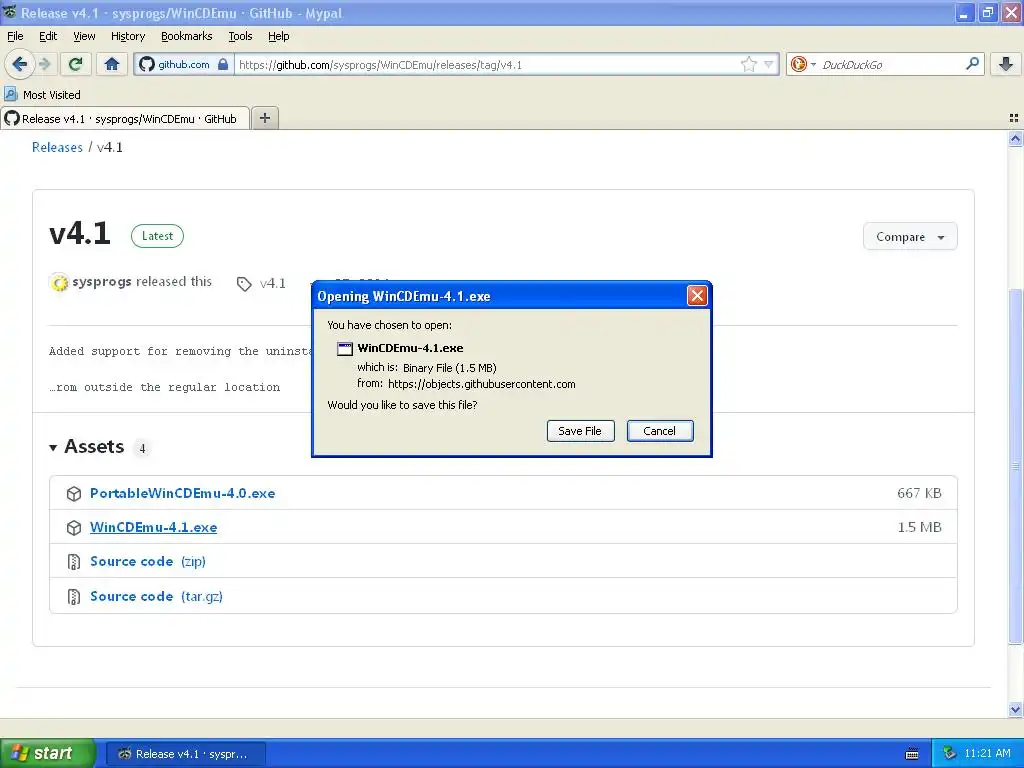Open the Windows start menu
The image size is (1024, 768).
(48, 753)
